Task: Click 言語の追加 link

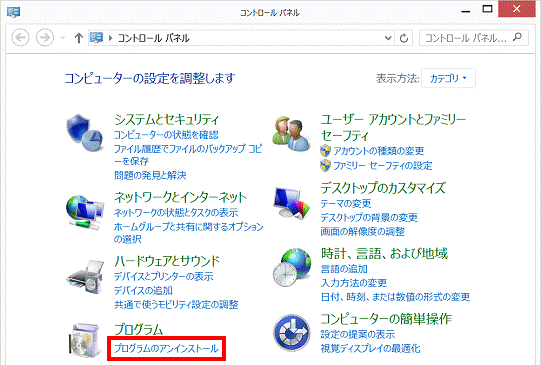Action: pyautogui.click(x=344, y=269)
